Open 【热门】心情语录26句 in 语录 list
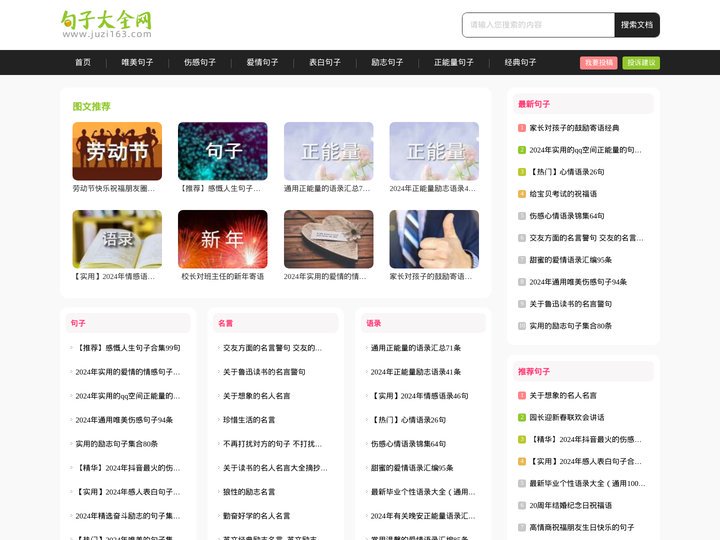 (408, 420)
